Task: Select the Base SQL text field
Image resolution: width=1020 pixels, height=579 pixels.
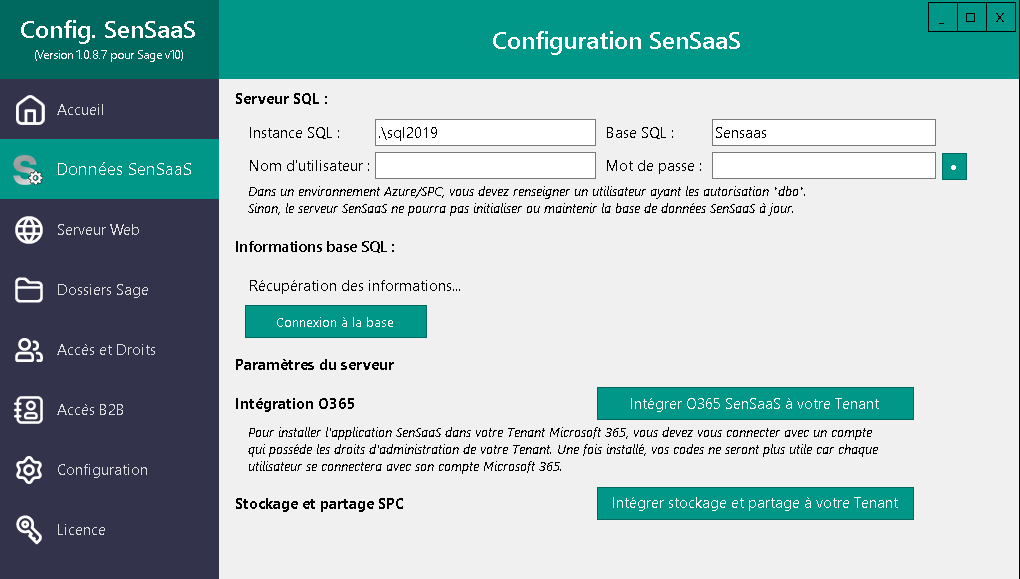Action: (822, 132)
